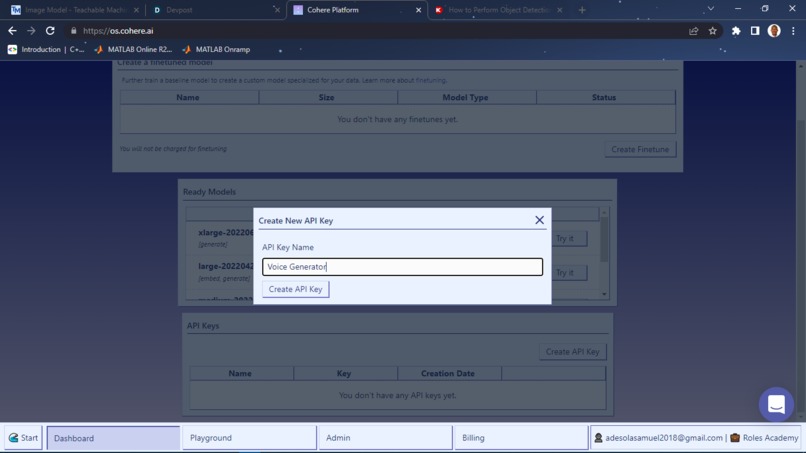
Task: Open the MATLAB Online R2 bookmark
Action: [x=133, y=49]
